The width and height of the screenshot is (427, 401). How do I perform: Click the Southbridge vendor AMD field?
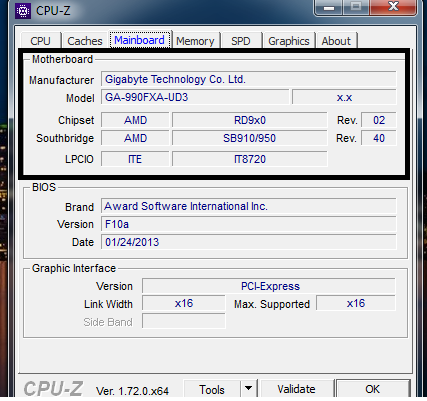[x=135, y=138]
